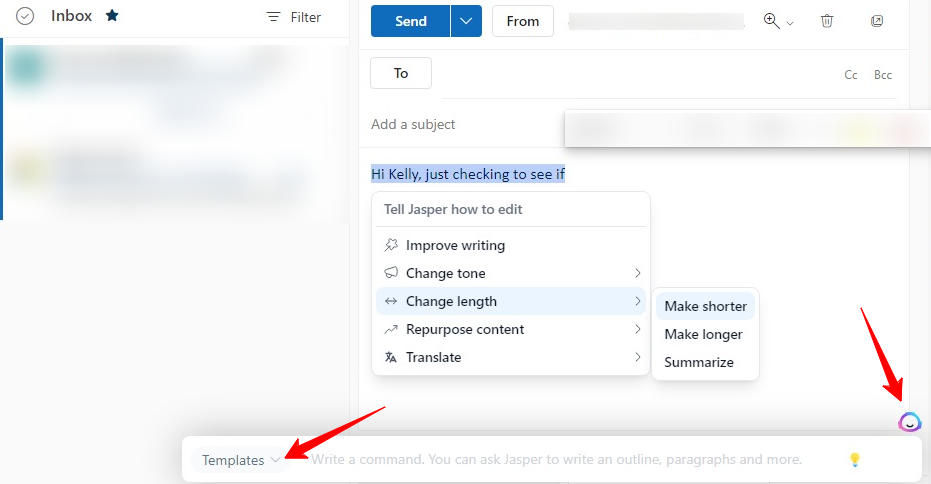This screenshot has height=484, width=931.
Task: Expand Repurpose content chevron arrow
Action: pyautogui.click(x=638, y=329)
